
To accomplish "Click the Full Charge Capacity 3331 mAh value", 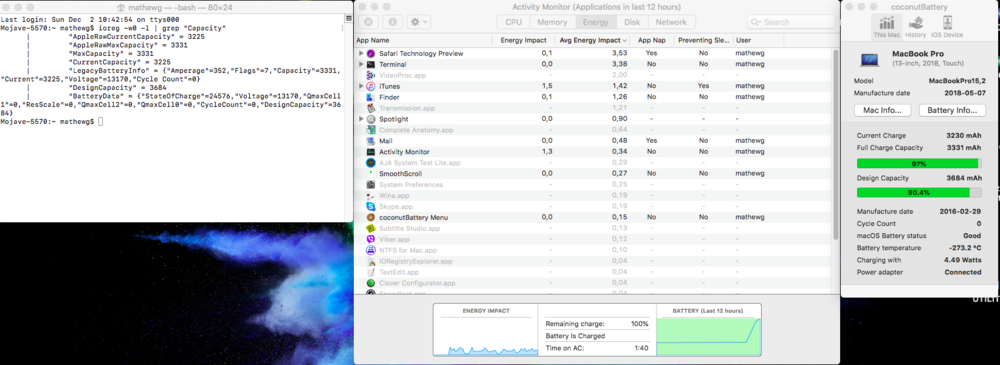I will (x=964, y=148).
